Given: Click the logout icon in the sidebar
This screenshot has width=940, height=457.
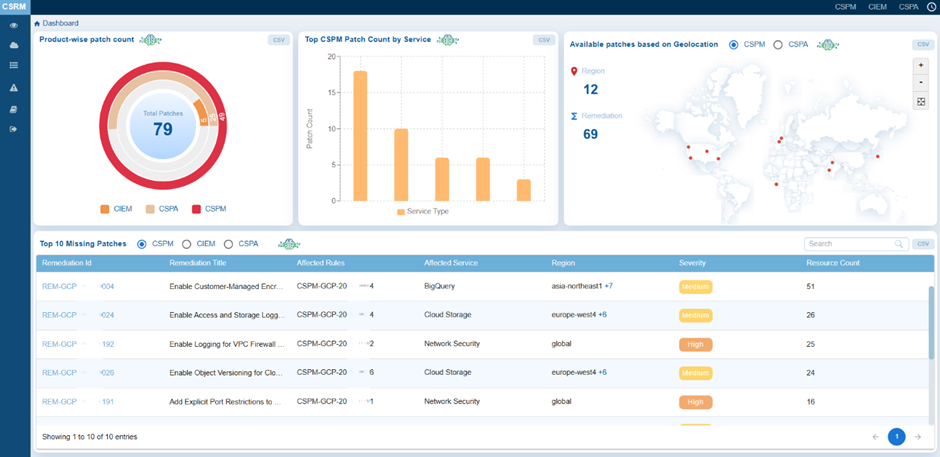Looking at the screenshot, I should (x=14, y=129).
